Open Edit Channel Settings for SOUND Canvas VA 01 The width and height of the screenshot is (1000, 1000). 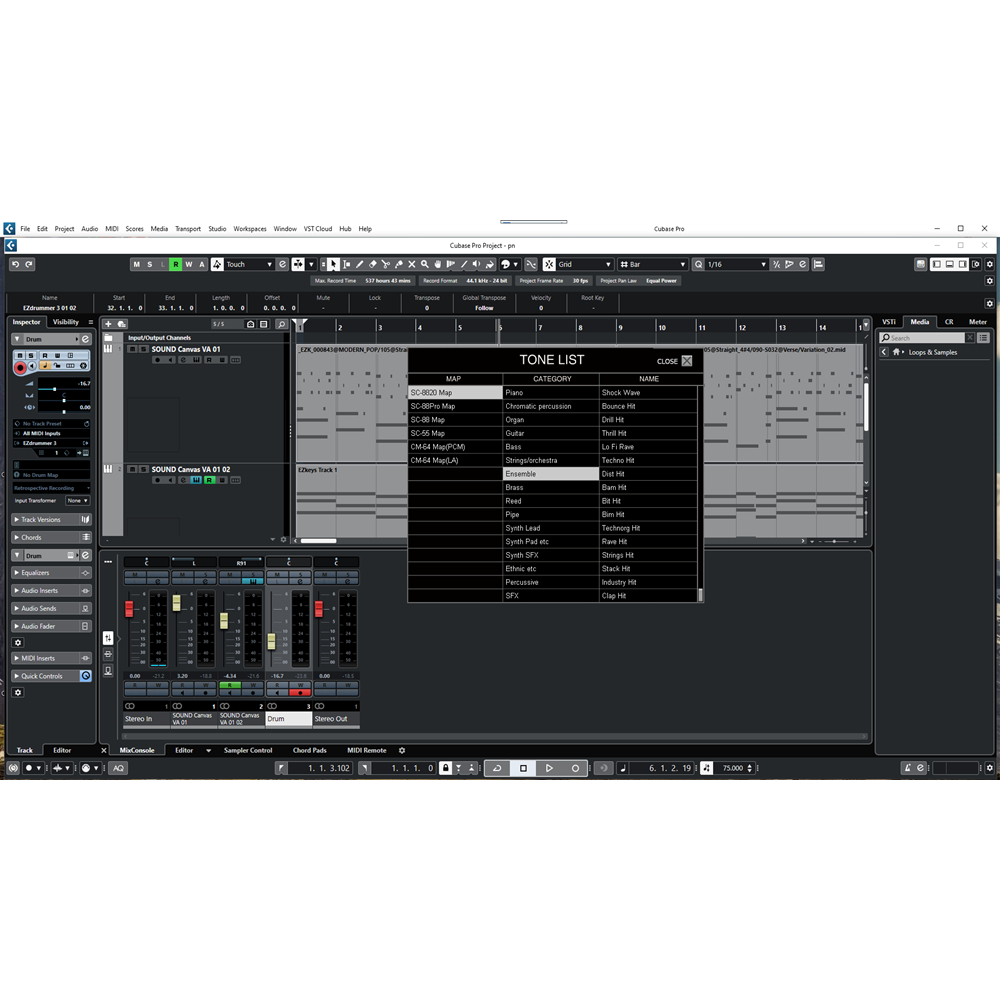click(x=183, y=360)
